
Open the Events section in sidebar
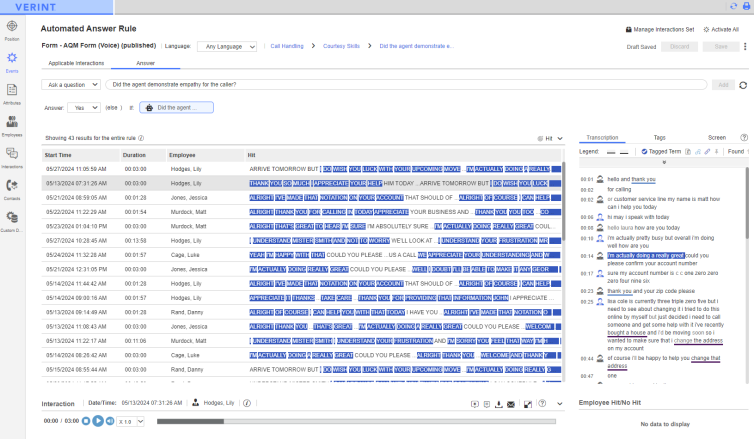tap(12, 62)
